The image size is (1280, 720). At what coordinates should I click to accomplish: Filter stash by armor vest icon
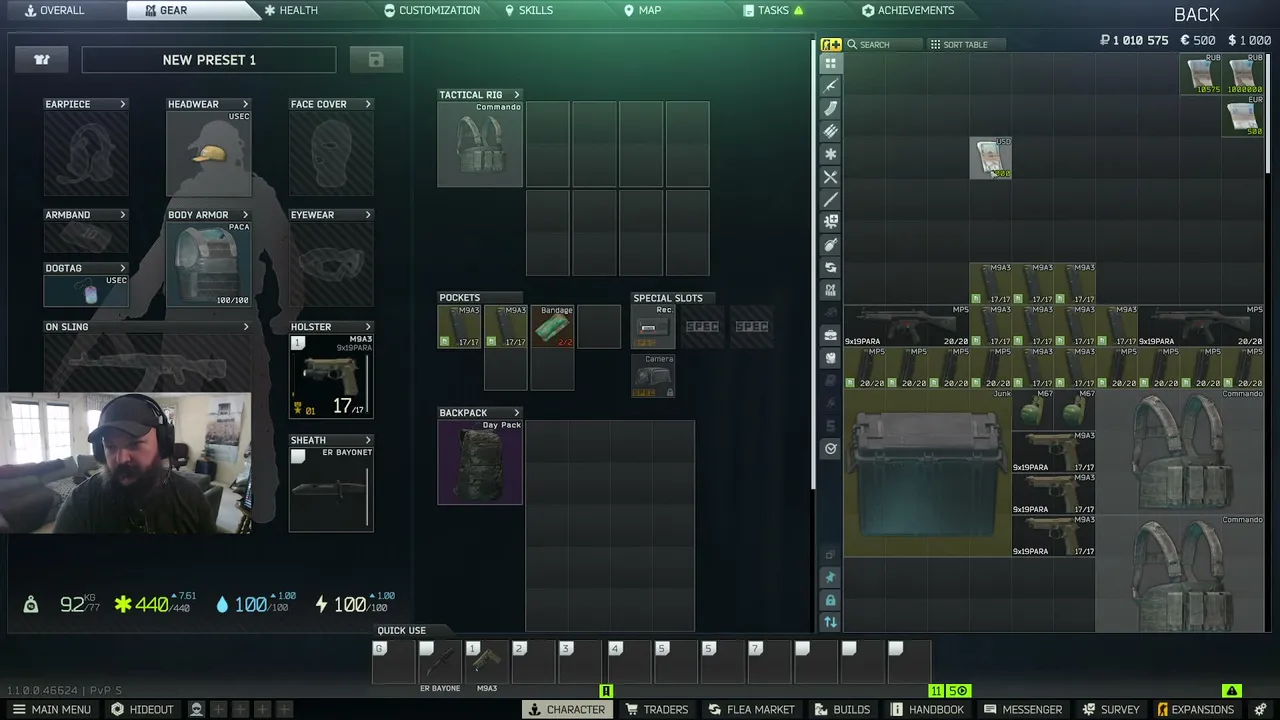(830, 358)
